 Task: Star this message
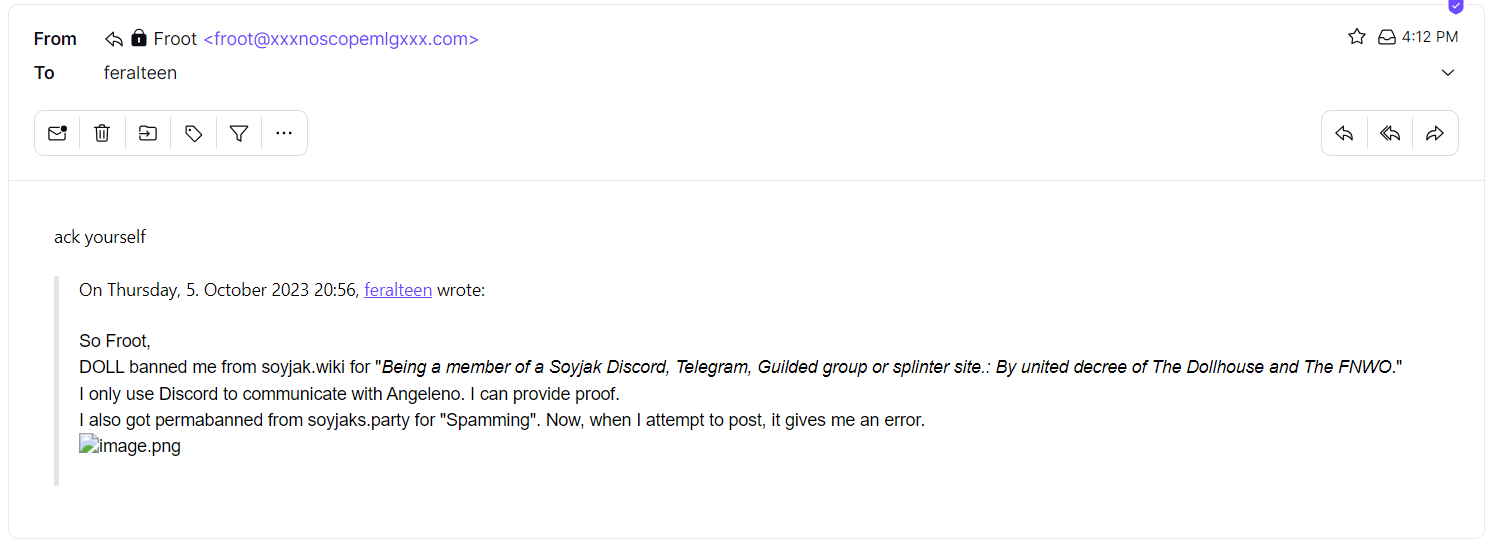[1357, 37]
